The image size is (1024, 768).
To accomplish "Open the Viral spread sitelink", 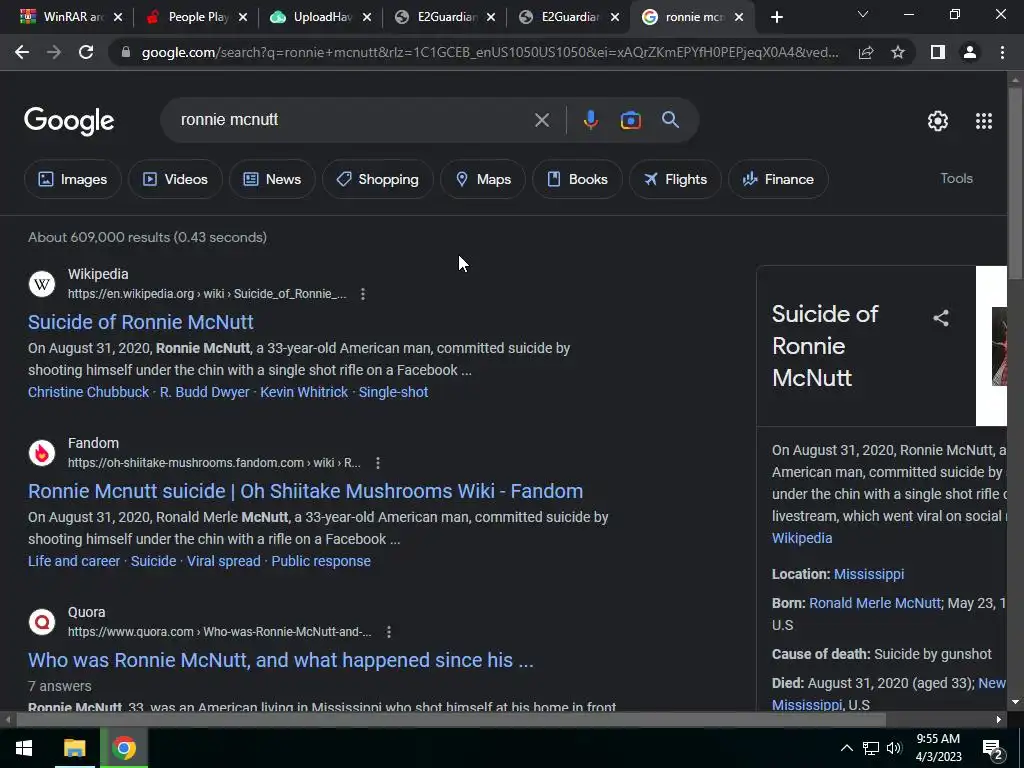I will (x=223, y=561).
